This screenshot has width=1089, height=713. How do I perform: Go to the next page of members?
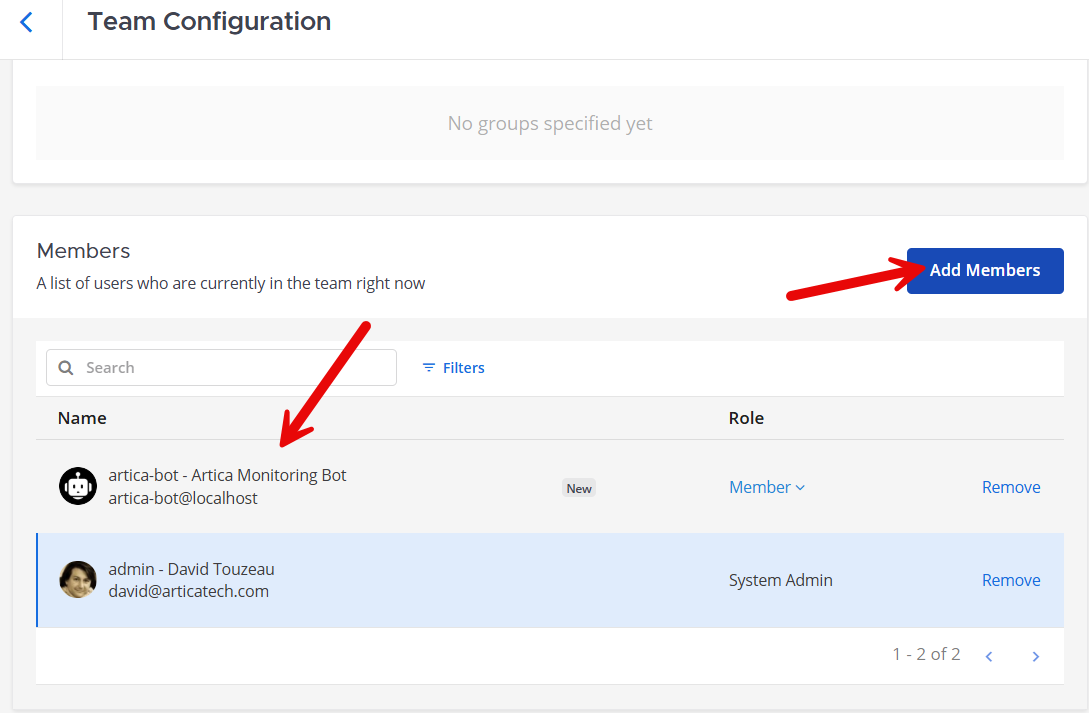1035,656
